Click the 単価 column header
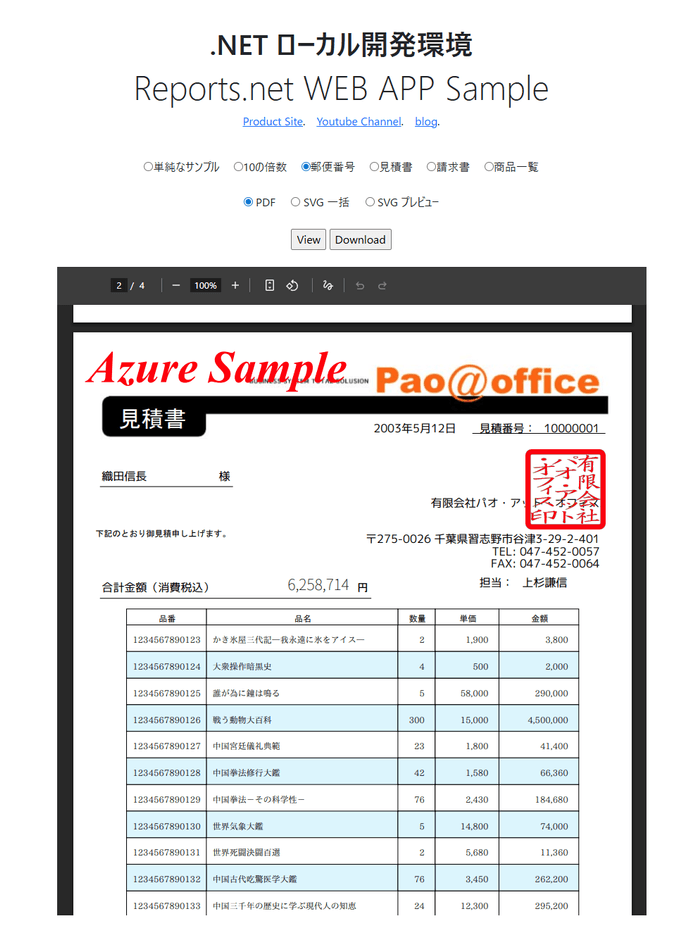Viewport: 691px width, 940px height. click(x=467, y=618)
